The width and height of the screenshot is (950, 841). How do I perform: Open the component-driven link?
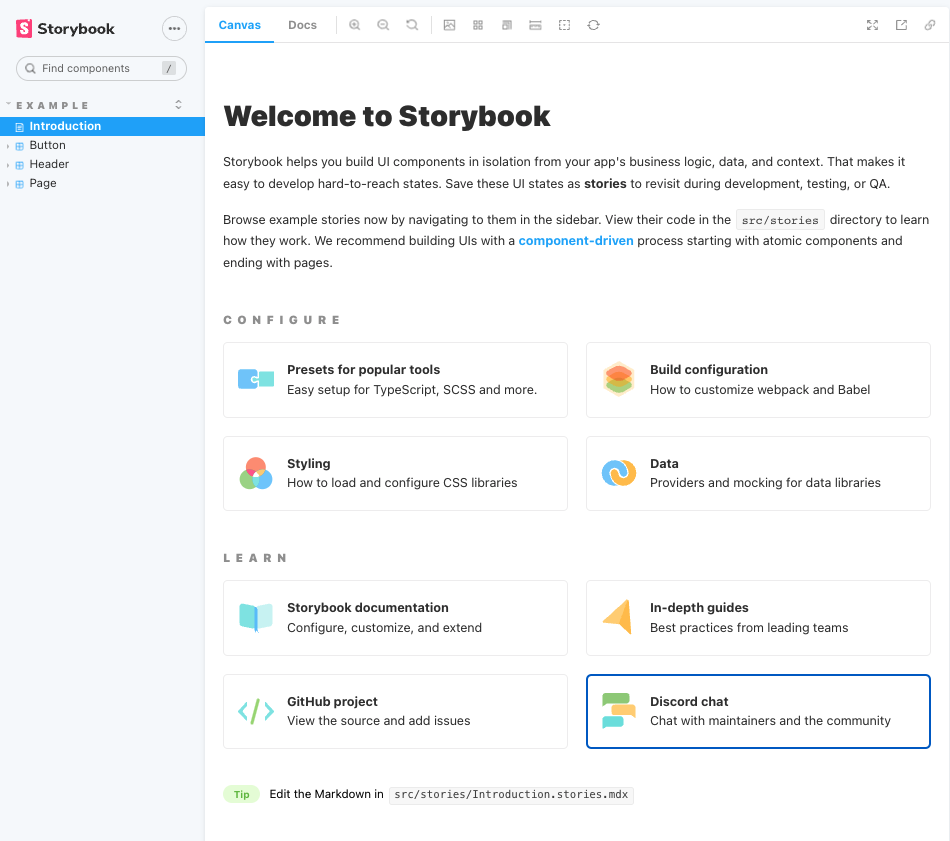click(x=576, y=241)
